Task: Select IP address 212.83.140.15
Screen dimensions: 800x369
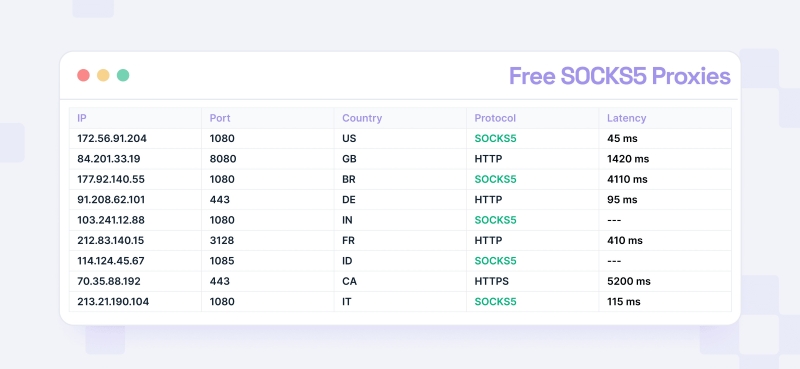Action: [x=110, y=240]
